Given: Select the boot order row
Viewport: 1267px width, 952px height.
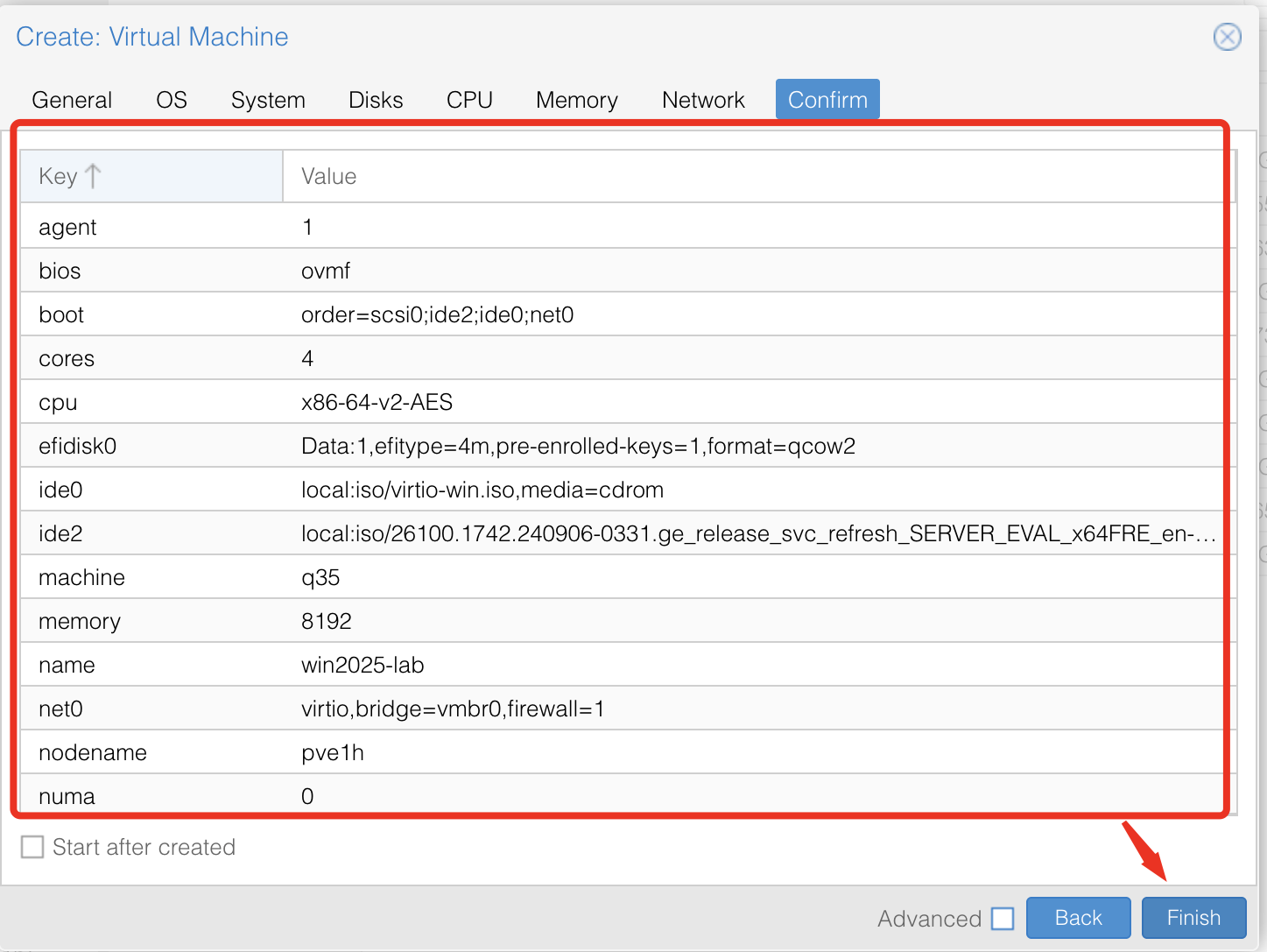Looking at the screenshot, I should click(x=613, y=314).
